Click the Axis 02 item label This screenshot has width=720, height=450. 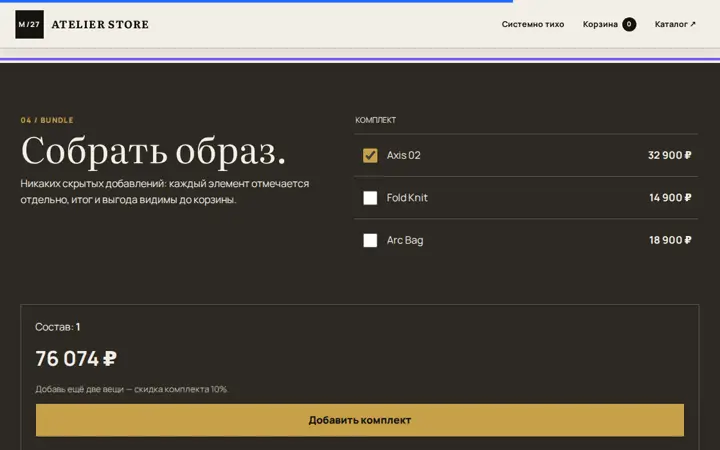403,155
